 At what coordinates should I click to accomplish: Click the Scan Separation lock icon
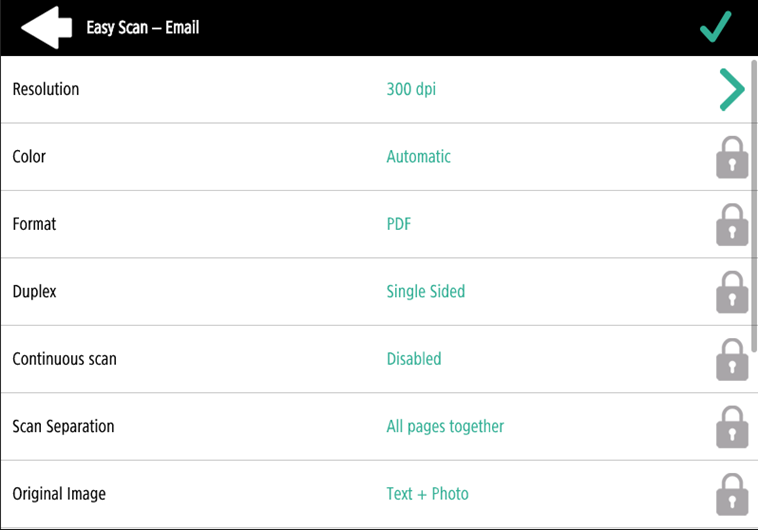(732, 427)
